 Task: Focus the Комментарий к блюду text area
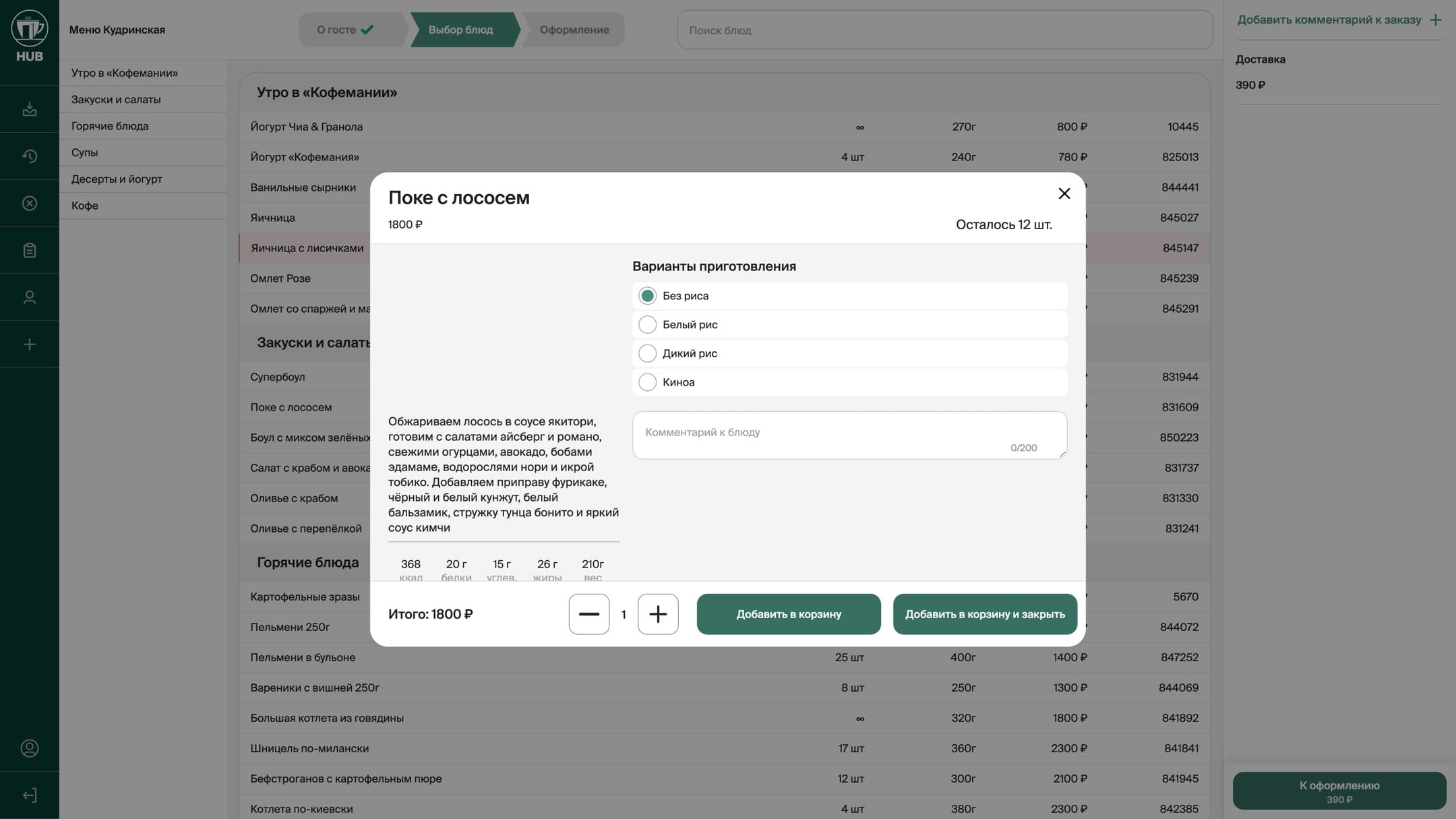849,435
